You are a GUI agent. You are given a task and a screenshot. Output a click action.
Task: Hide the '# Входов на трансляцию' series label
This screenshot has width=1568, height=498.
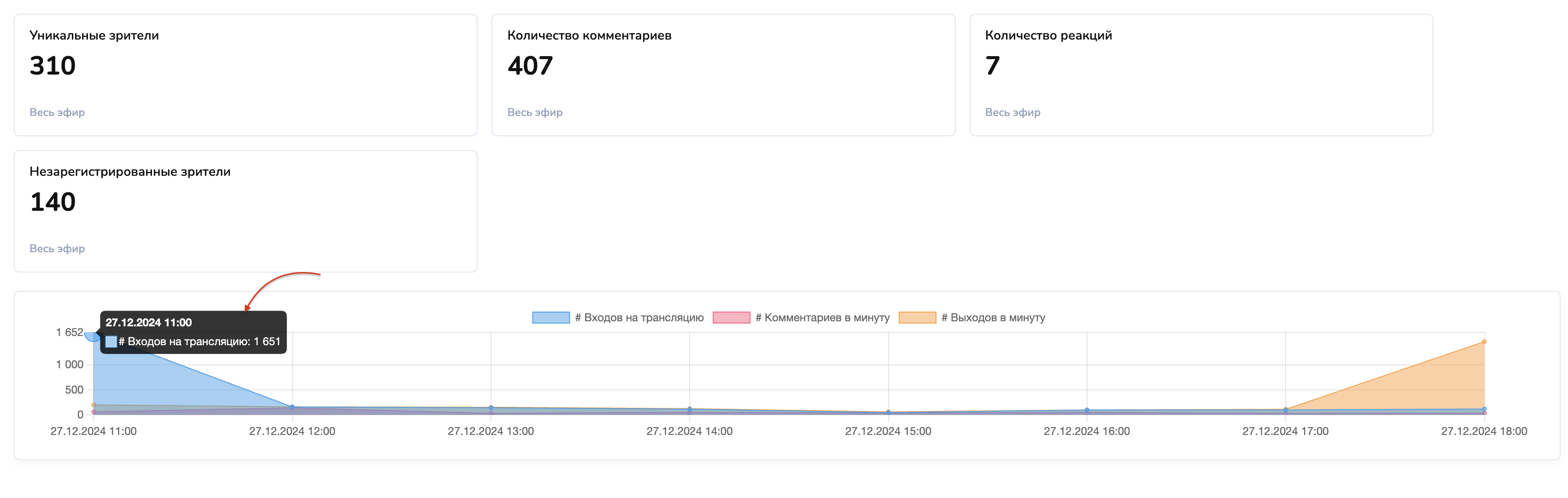pos(639,318)
